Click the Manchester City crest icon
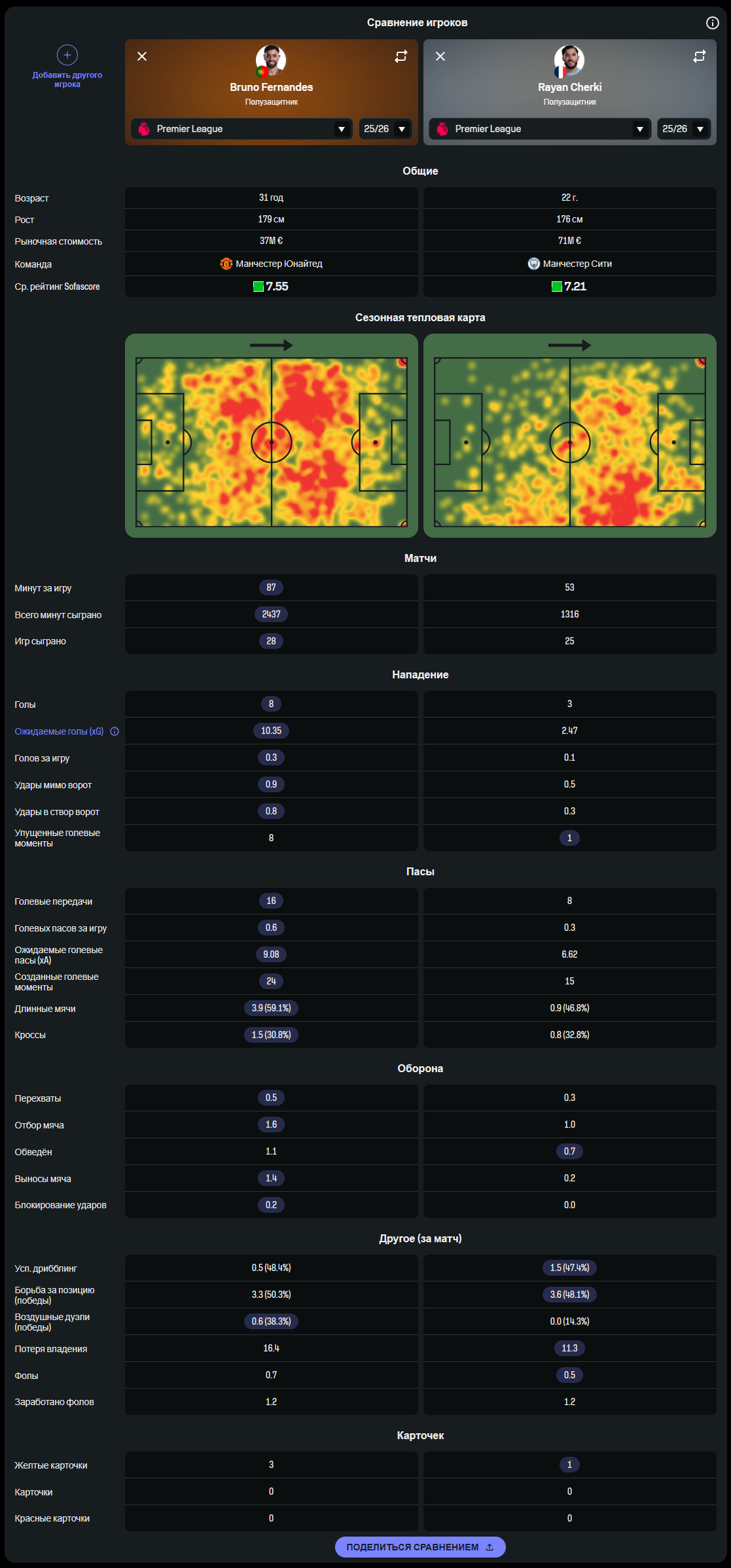This screenshot has width=731, height=1568. [534, 264]
